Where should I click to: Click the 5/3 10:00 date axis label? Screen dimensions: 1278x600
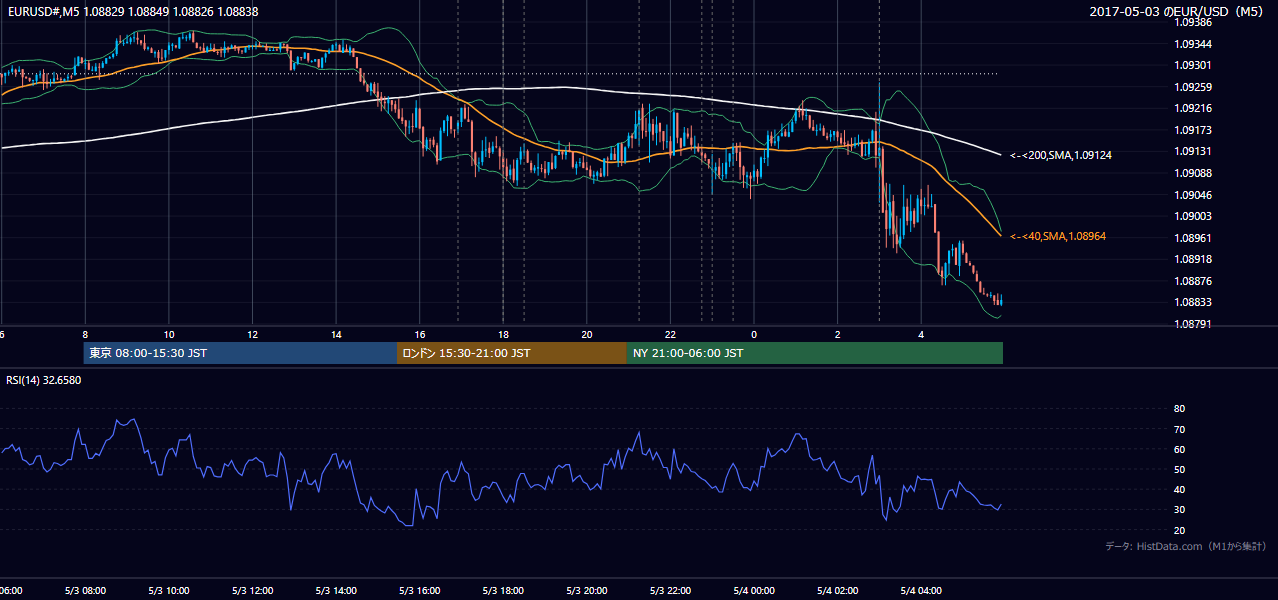coord(169,591)
